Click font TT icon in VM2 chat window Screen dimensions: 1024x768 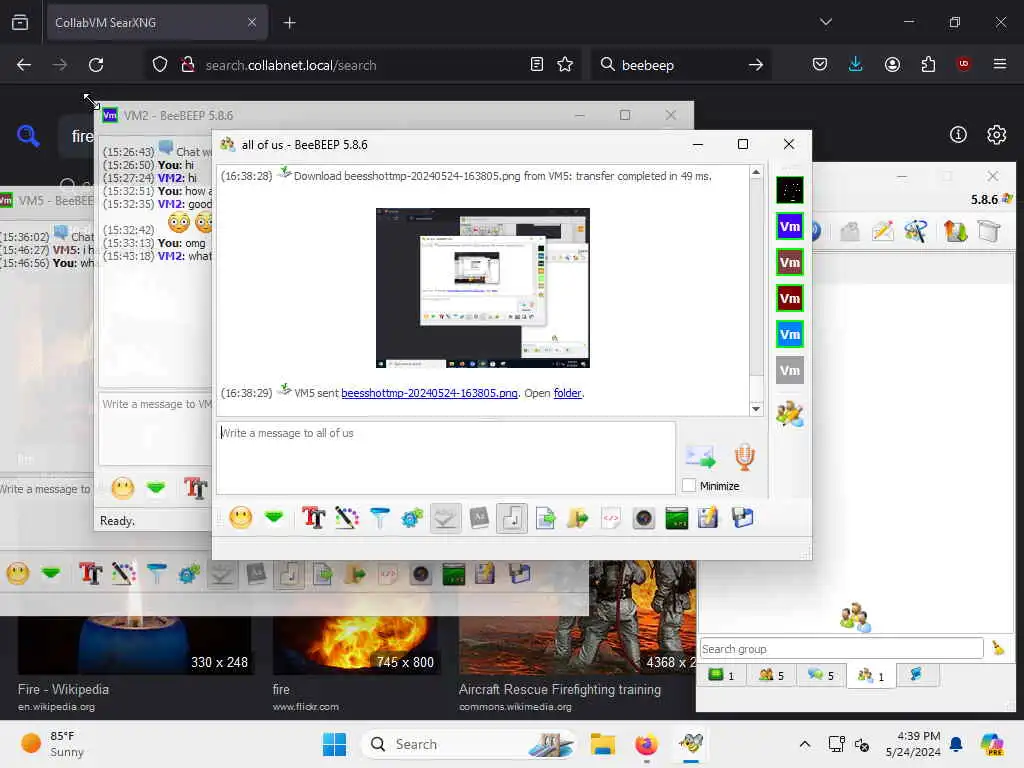(x=195, y=488)
